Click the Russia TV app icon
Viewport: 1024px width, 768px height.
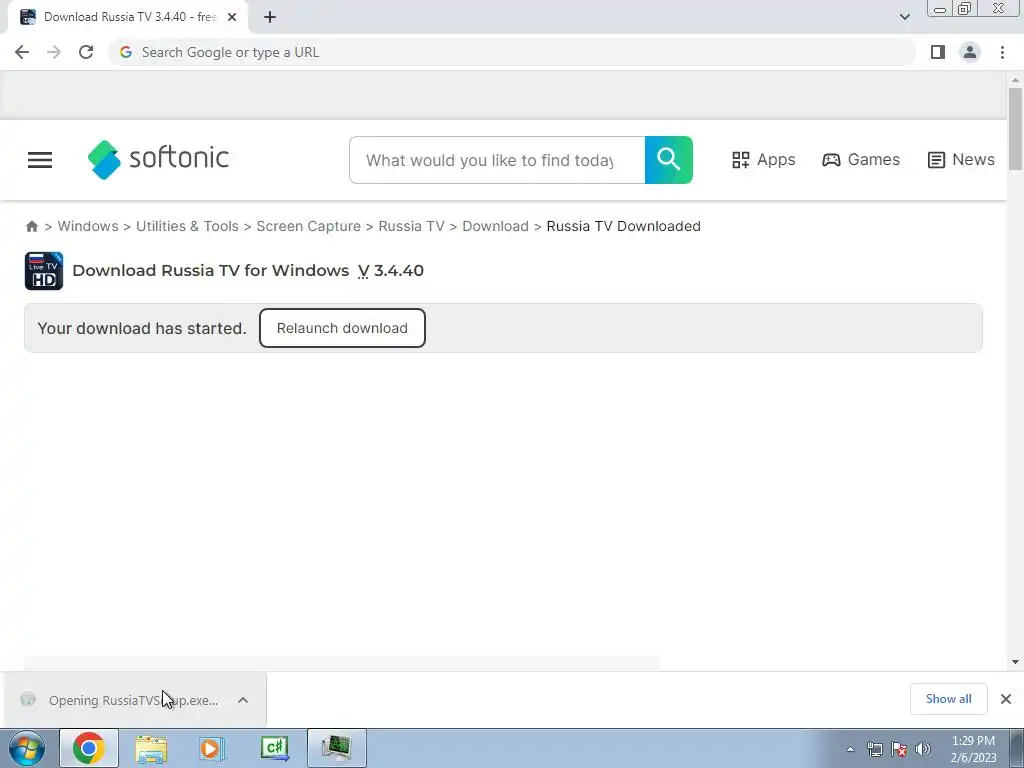click(x=44, y=270)
